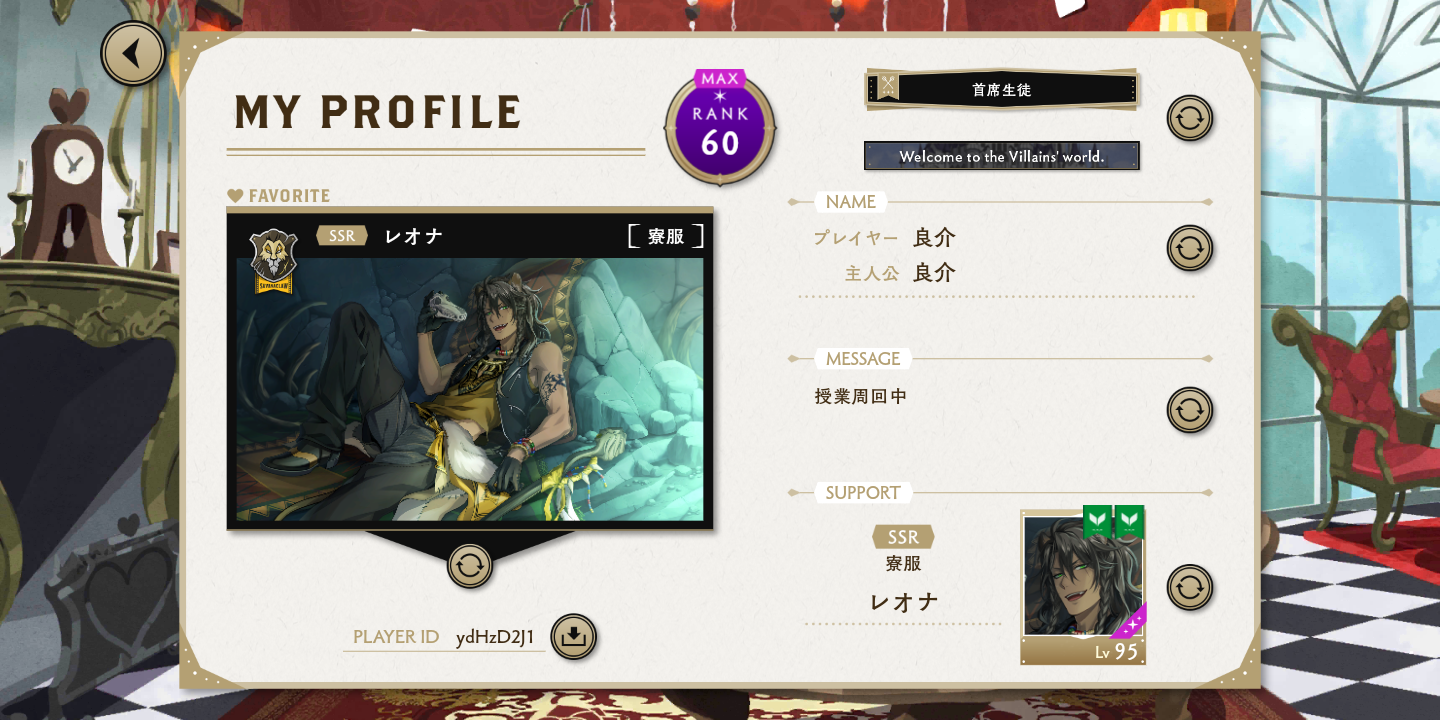Edit player name via refresh icon
The height and width of the screenshot is (720, 1440).
coord(1190,248)
